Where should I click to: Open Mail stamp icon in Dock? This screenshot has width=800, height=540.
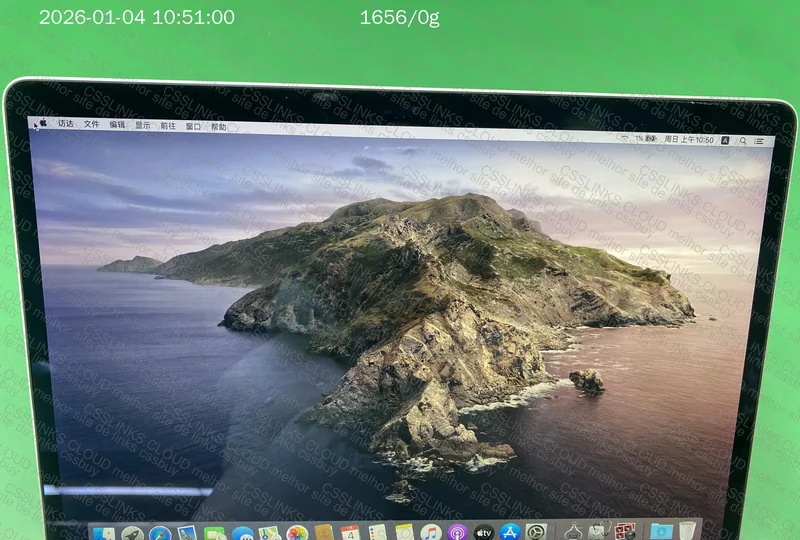pyautogui.click(x=187, y=533)
